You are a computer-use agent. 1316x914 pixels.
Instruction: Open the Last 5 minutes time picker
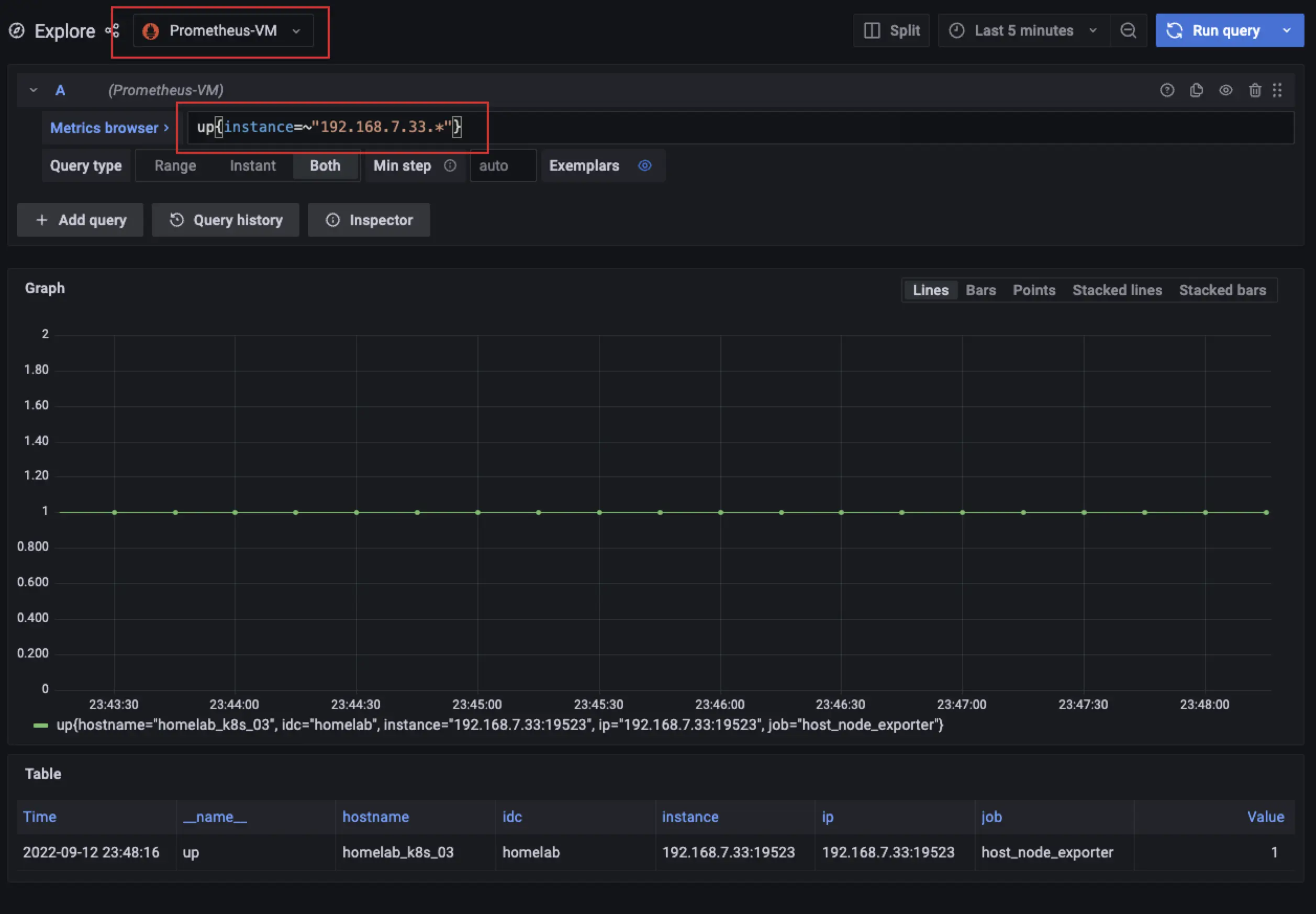click(x=1023, y=30)
